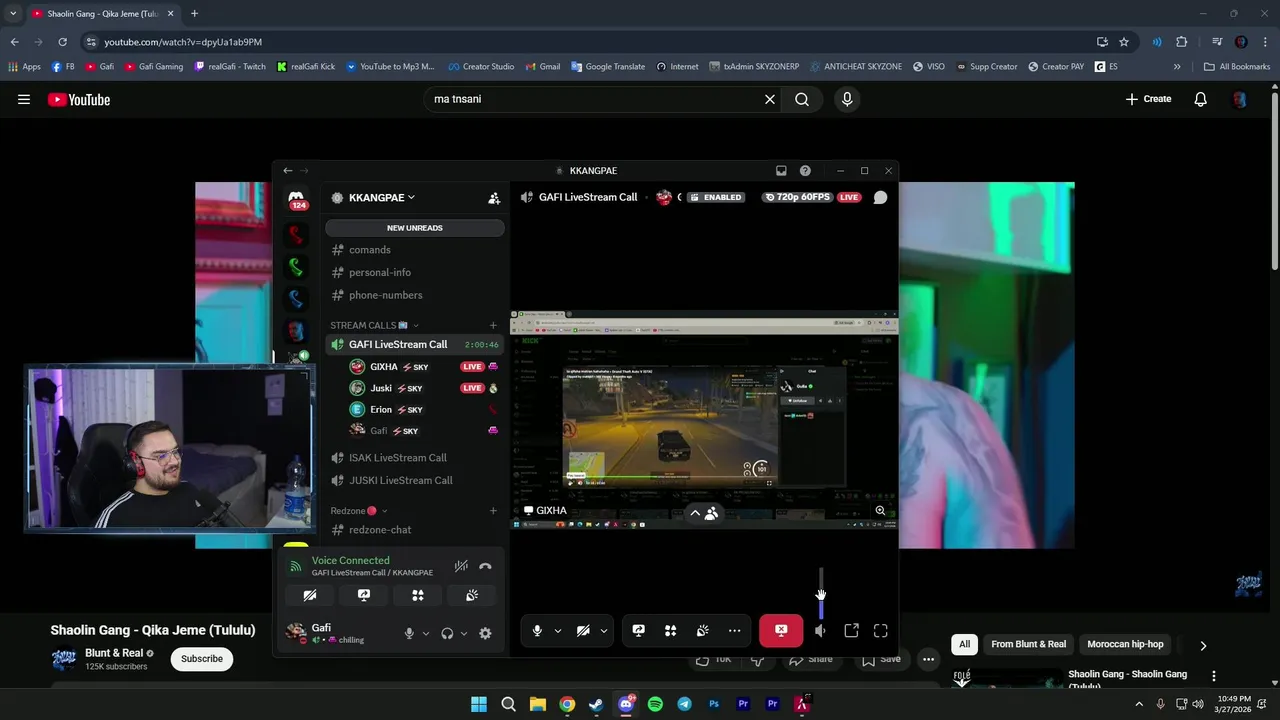Image resolution: width=1280 pixels, height=720 pixels.
Task: Adjust the stream volume slider
Action: [x=821, y=592]
